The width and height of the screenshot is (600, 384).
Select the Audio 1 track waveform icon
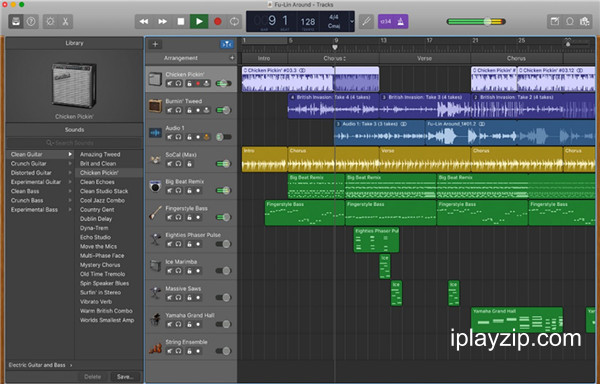click(x=155, y=133)
